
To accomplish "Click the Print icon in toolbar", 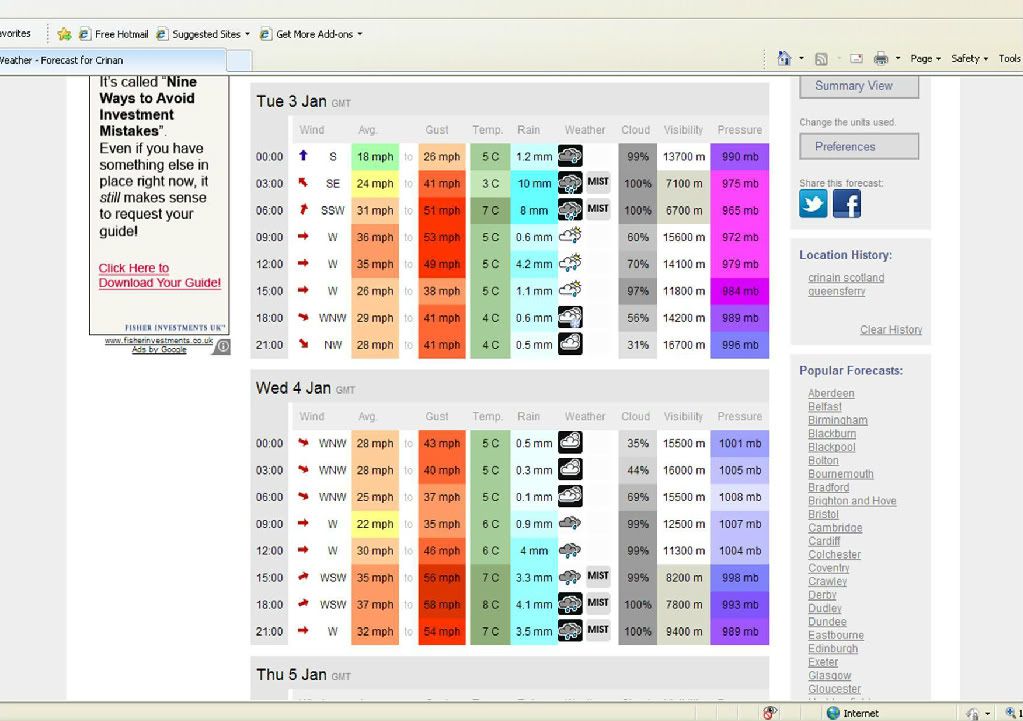I will pos(881,59).
